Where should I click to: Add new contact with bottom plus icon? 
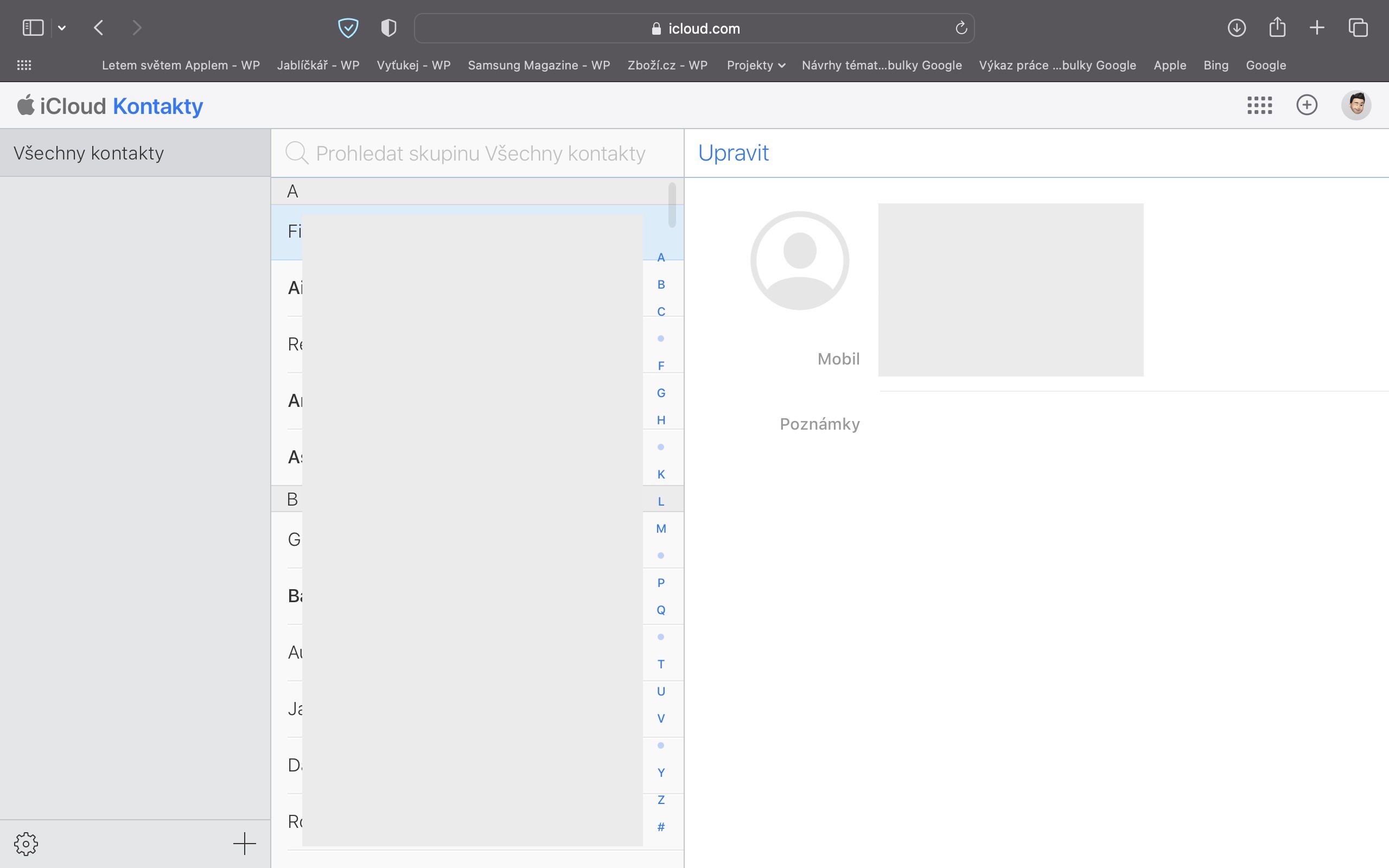(x=245, y=843)
